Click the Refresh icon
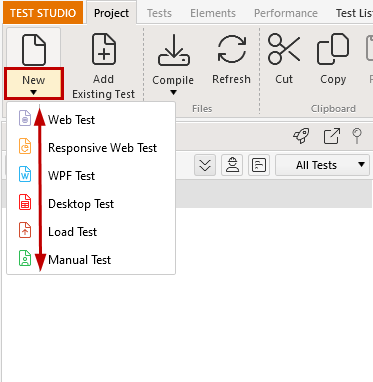The image size is (373, 382). click(232, 49)
